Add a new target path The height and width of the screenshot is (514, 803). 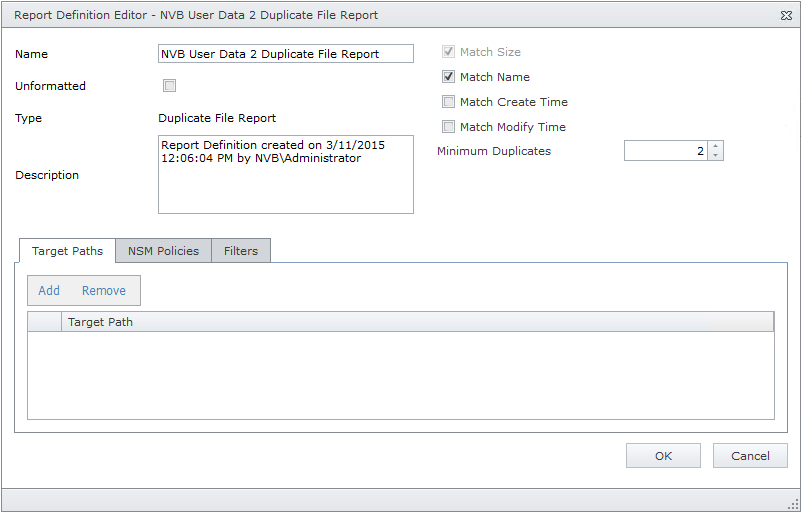[49, 291]
